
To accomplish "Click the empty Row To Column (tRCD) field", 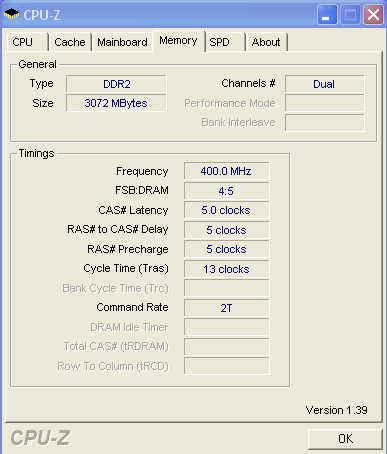I will click(x=226, y=366).
